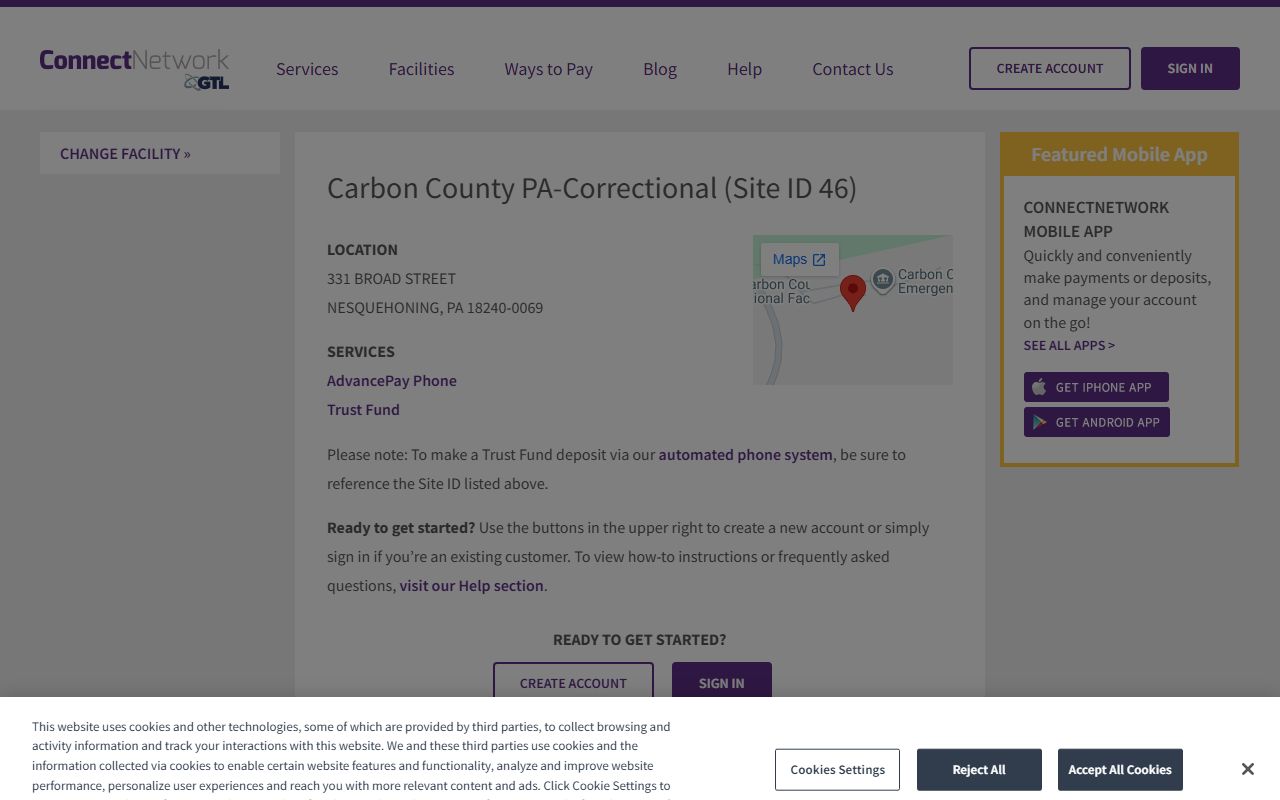Click Change Facility link
Screen dimensions: 1280x800
[125, 153]
